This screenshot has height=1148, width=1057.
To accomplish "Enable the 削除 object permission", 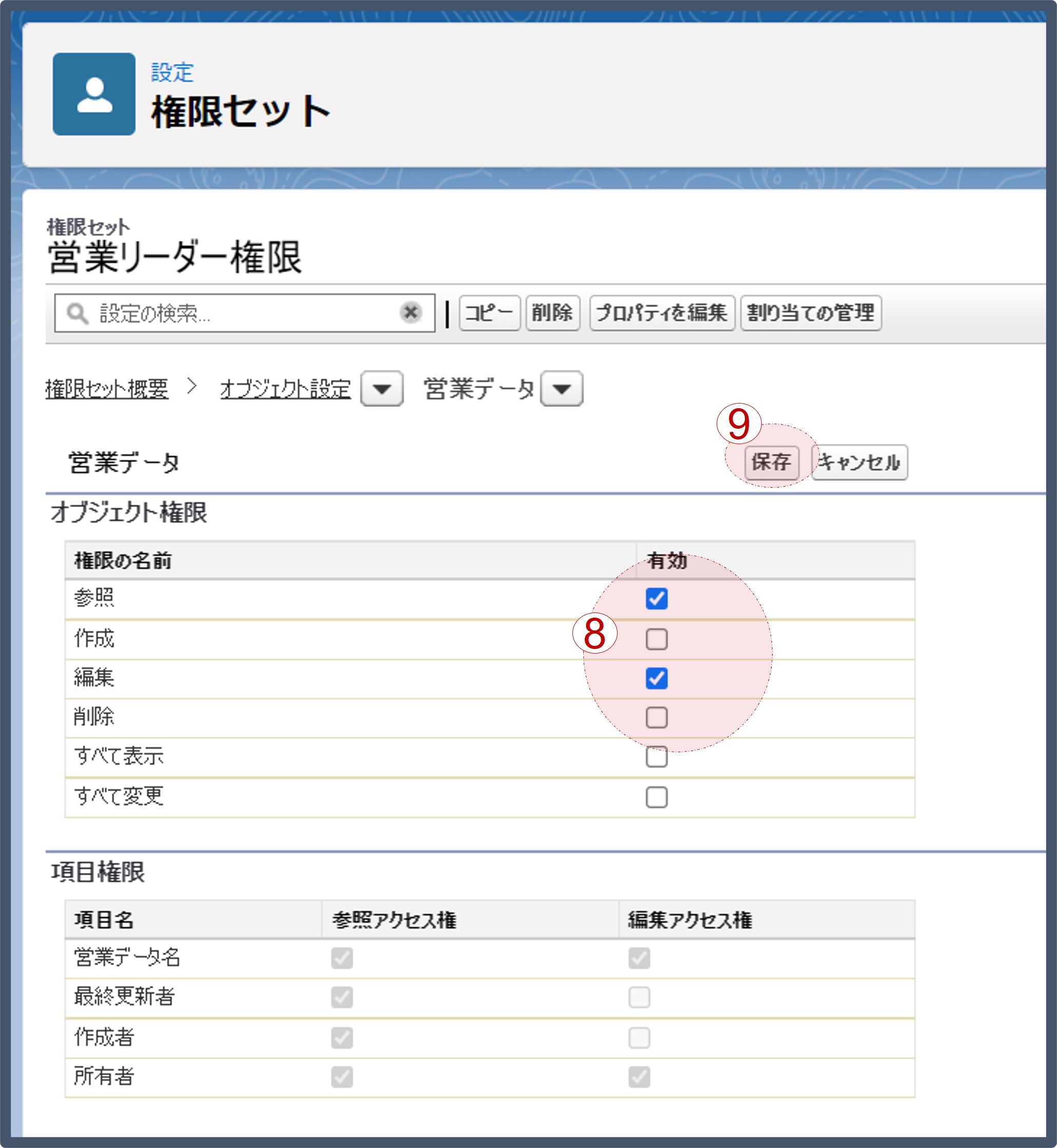I will 657,718.
